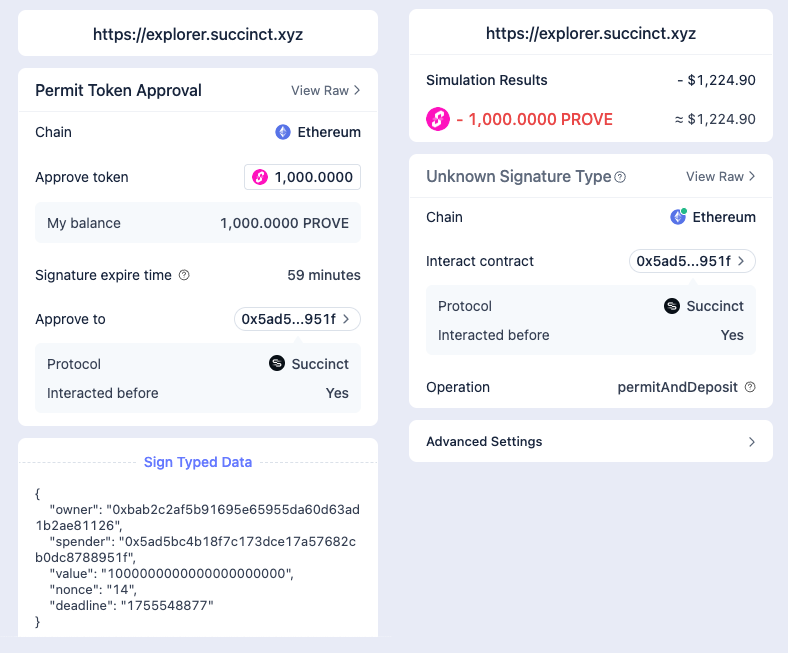This screenshot has width=788, height=653.
Task: Click the '≈ $1,224.90' value
Action: pos(715,119)
